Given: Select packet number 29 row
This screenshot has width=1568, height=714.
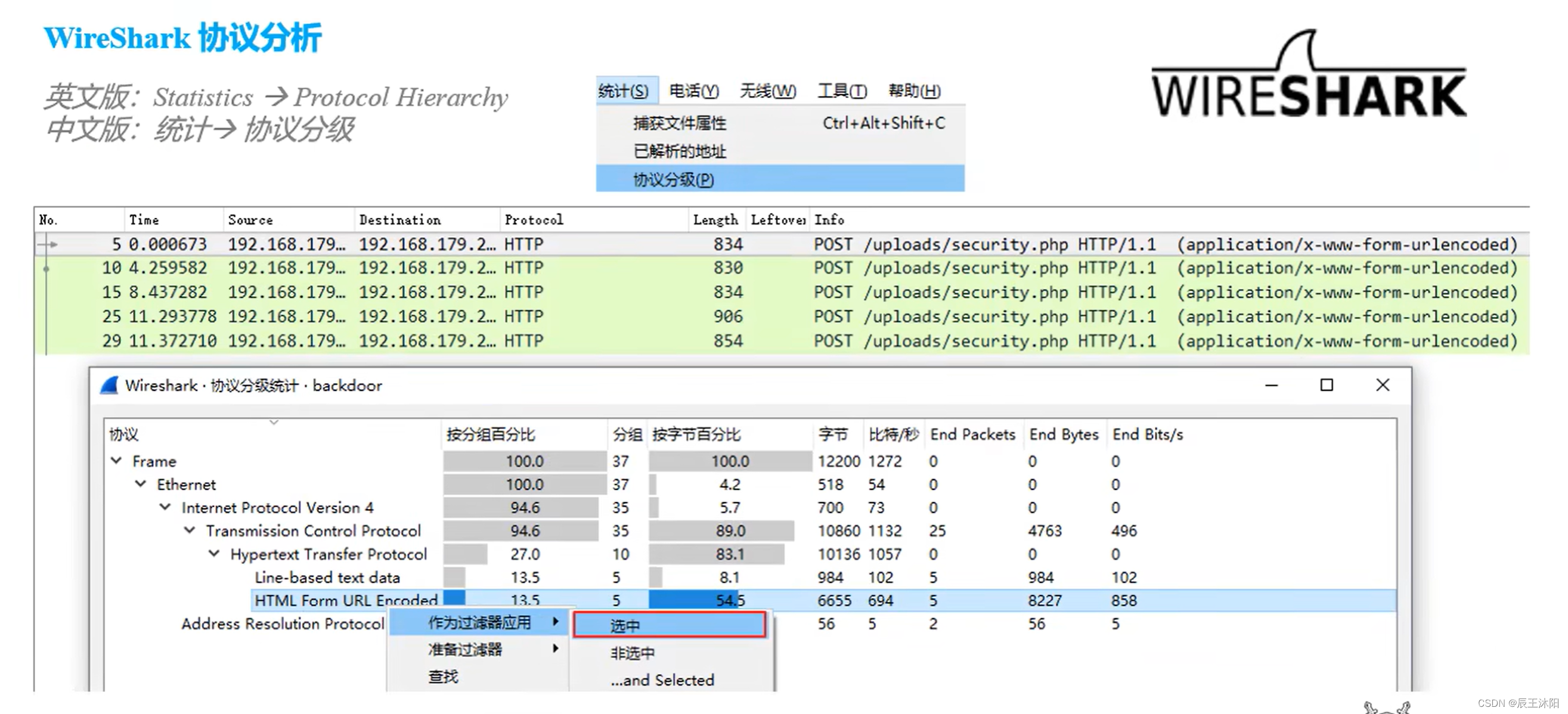Looking at the screenshot, I should (x=782, y=341).
